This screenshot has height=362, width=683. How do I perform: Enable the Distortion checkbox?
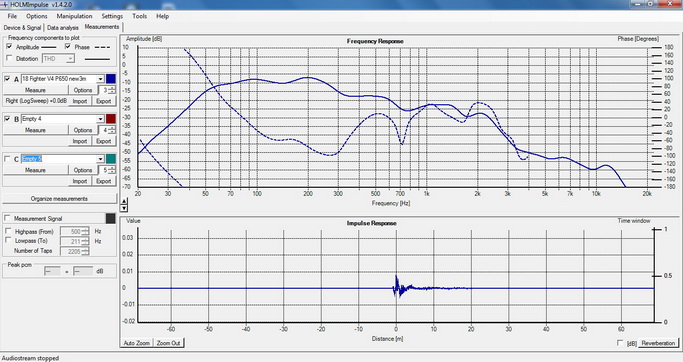[10, 58]
